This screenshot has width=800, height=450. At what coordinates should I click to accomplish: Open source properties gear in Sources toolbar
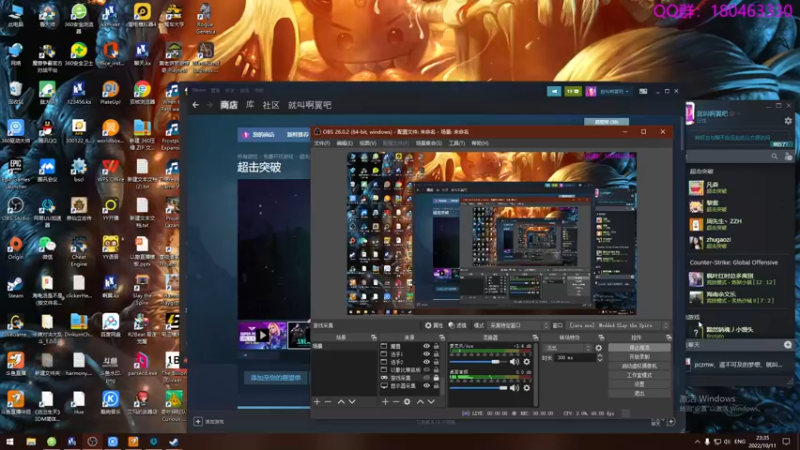click(407, 402)
